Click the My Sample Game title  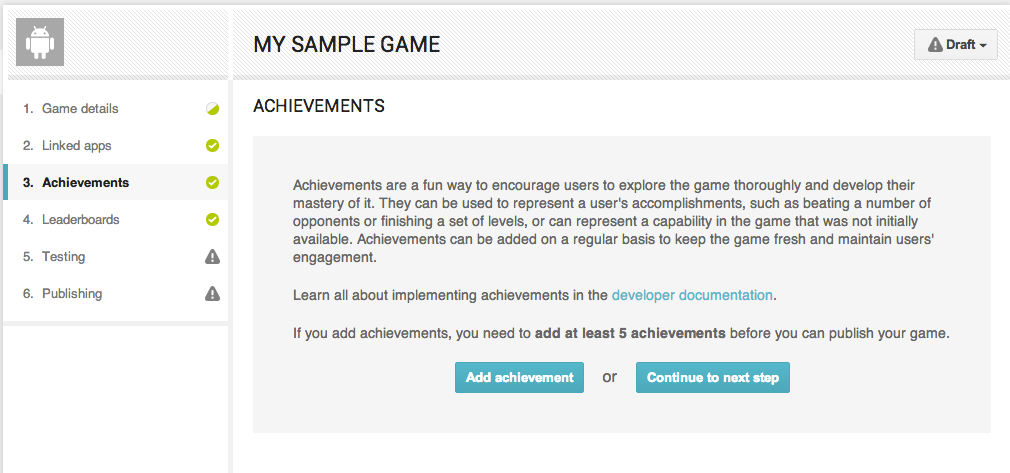pyautogui.click(x=346, y=44)
